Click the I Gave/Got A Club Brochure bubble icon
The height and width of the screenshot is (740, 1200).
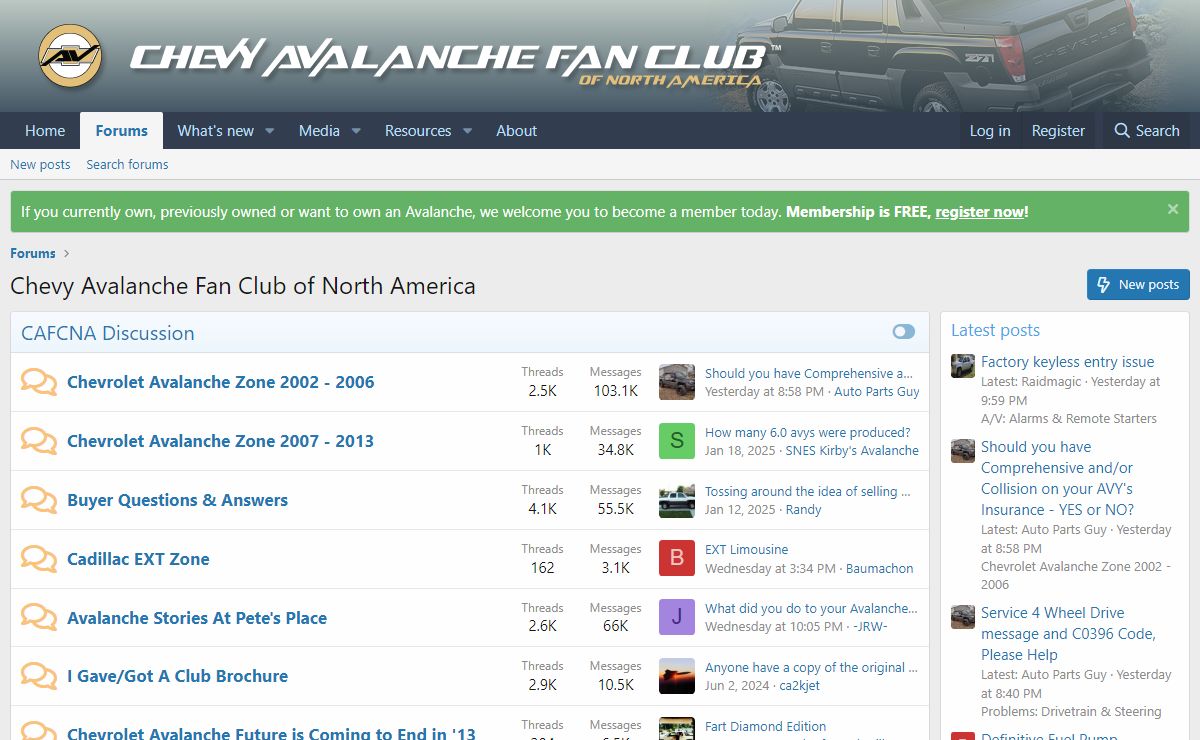(39, 676)
